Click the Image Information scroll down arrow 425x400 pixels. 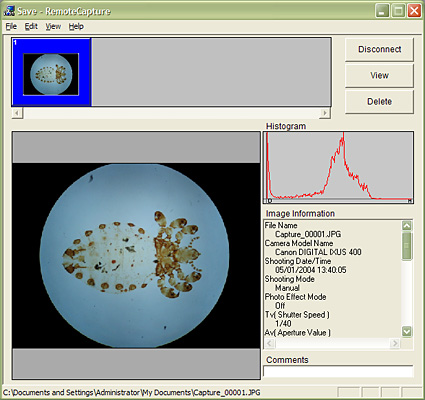pyautogui.click(x=407, y=331)
